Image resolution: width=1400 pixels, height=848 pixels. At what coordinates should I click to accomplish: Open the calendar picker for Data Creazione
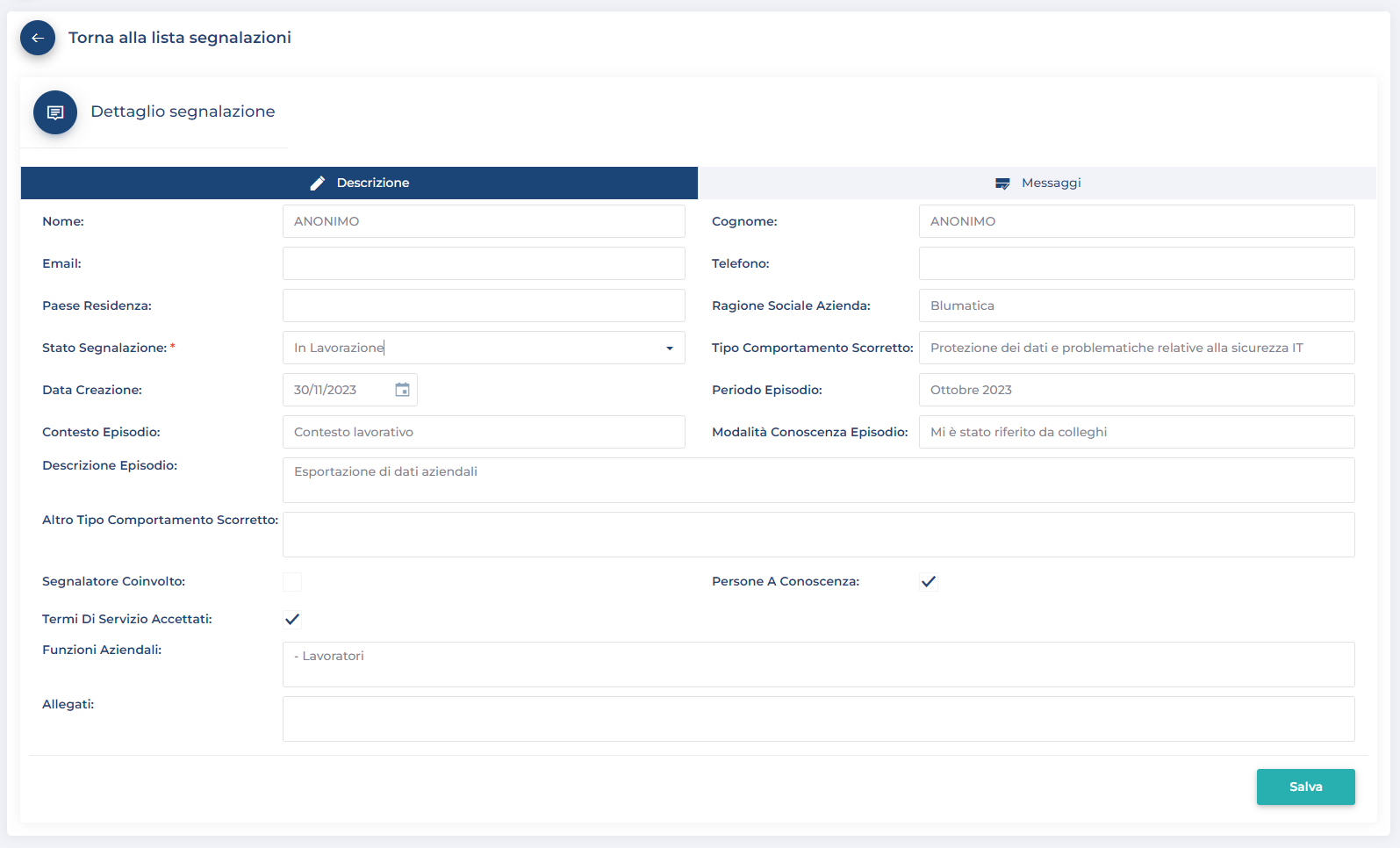(402, 390)
